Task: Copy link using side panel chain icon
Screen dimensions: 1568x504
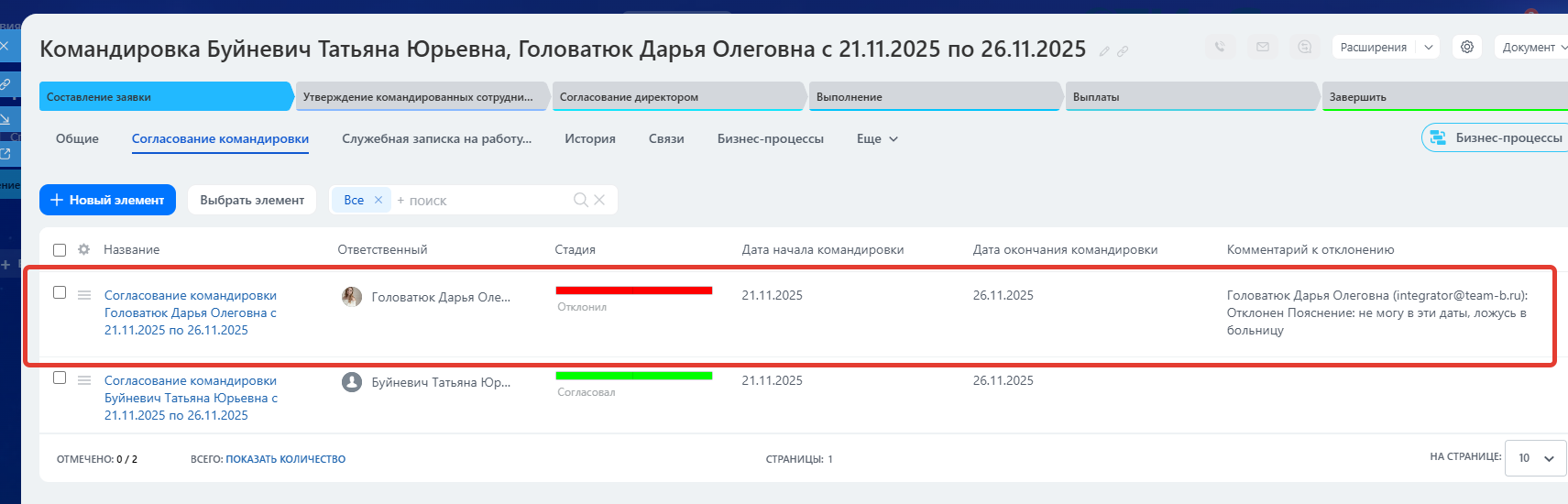Action: pyautogui.click(x=5, y=83)
